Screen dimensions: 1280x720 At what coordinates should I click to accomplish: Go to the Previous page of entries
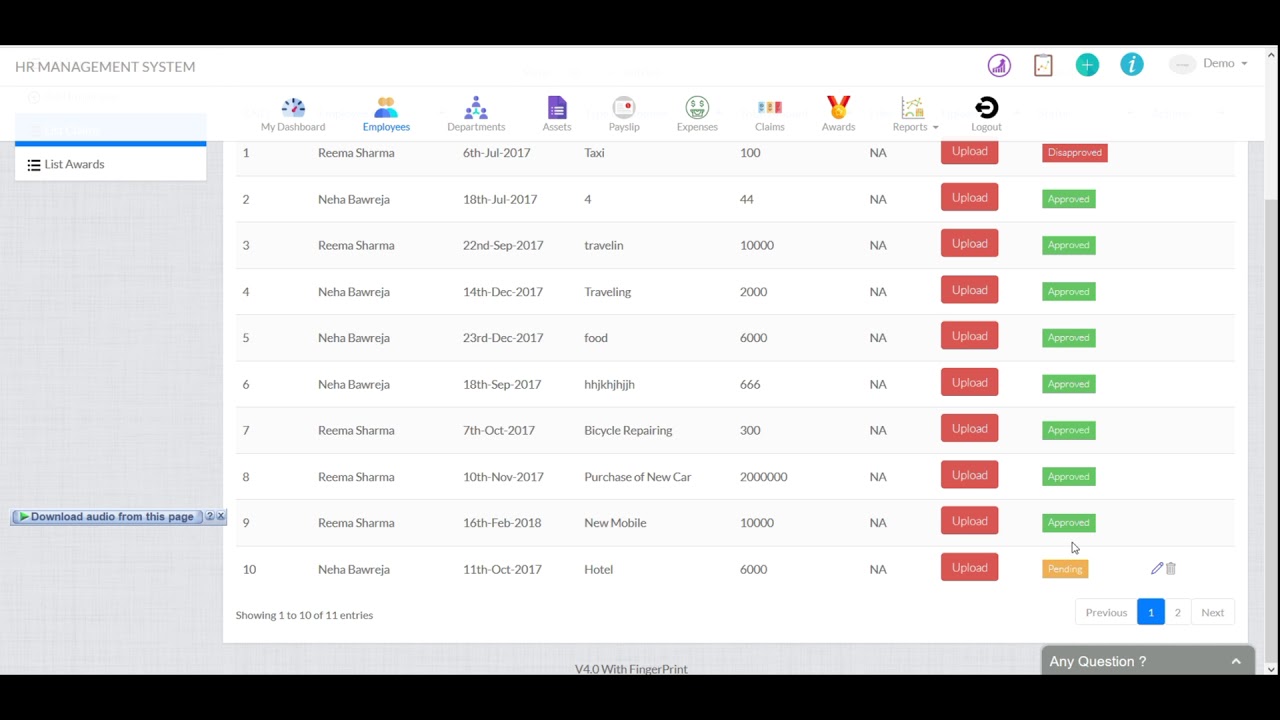tap(1106, 612)
